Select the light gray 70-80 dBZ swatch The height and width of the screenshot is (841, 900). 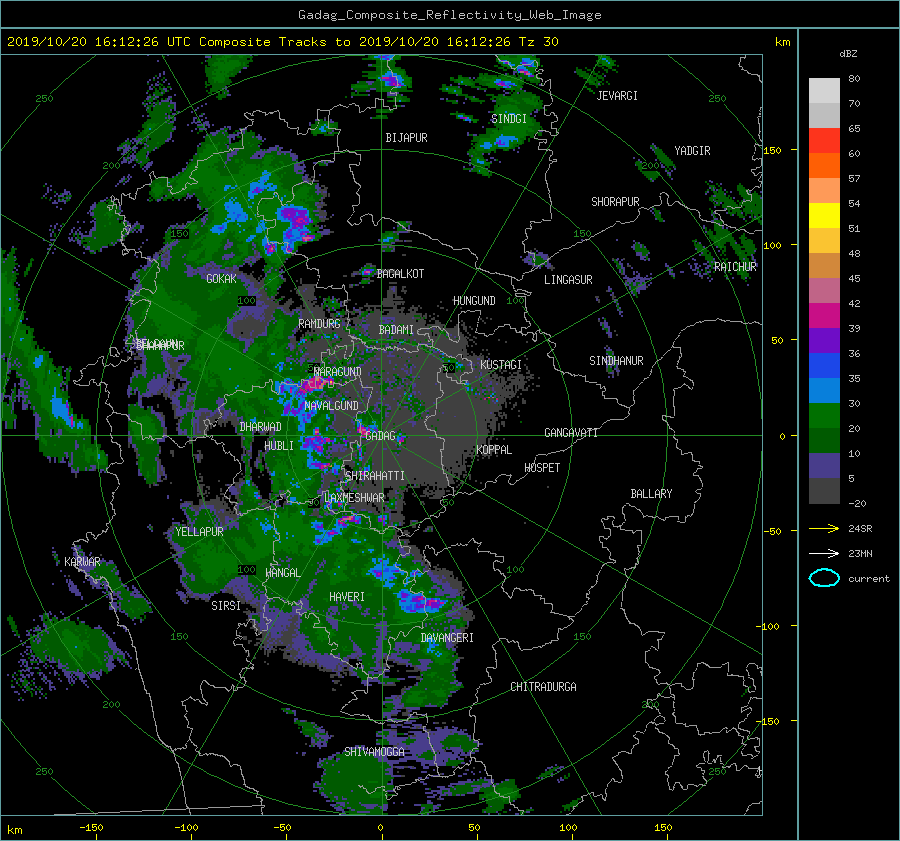(824, 90)
